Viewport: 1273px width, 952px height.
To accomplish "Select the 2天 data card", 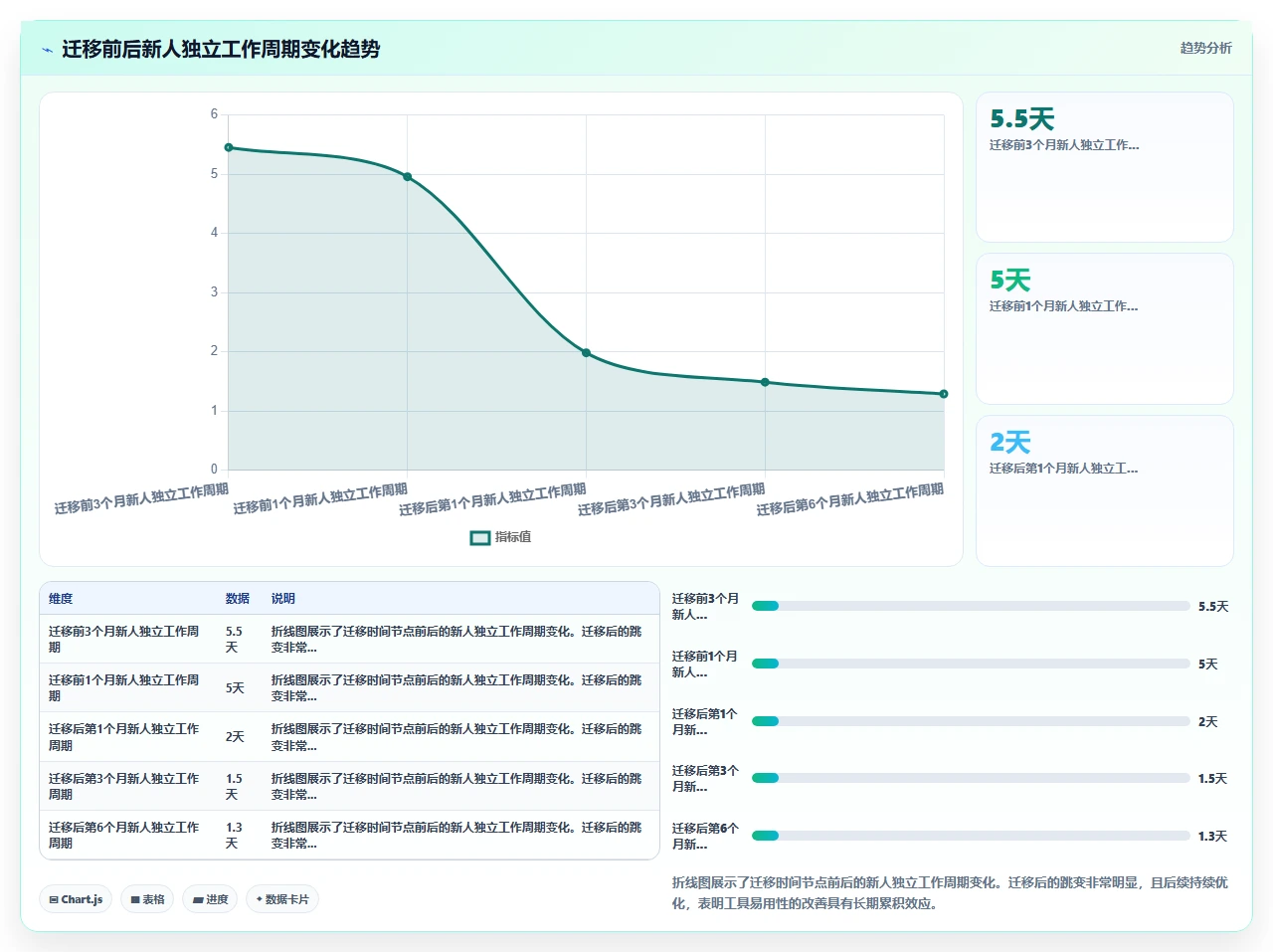I will [1105, 490].
